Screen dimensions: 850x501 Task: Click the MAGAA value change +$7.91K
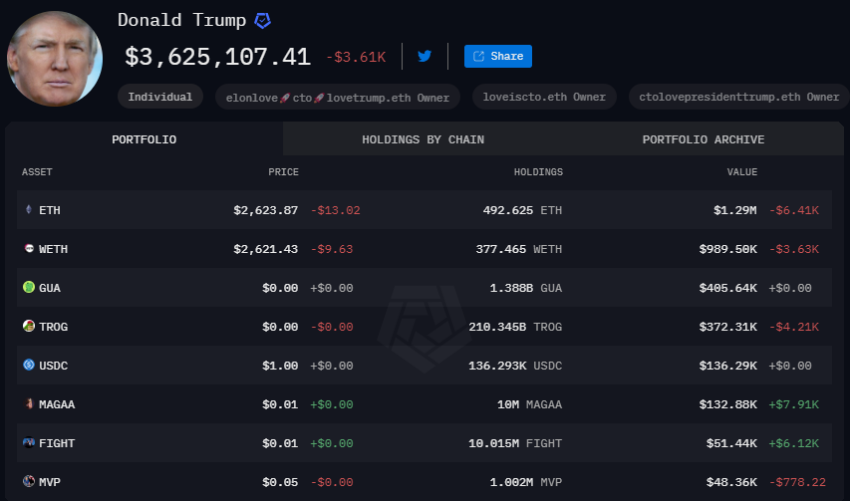pyautogui.click(x=794, y=404)
